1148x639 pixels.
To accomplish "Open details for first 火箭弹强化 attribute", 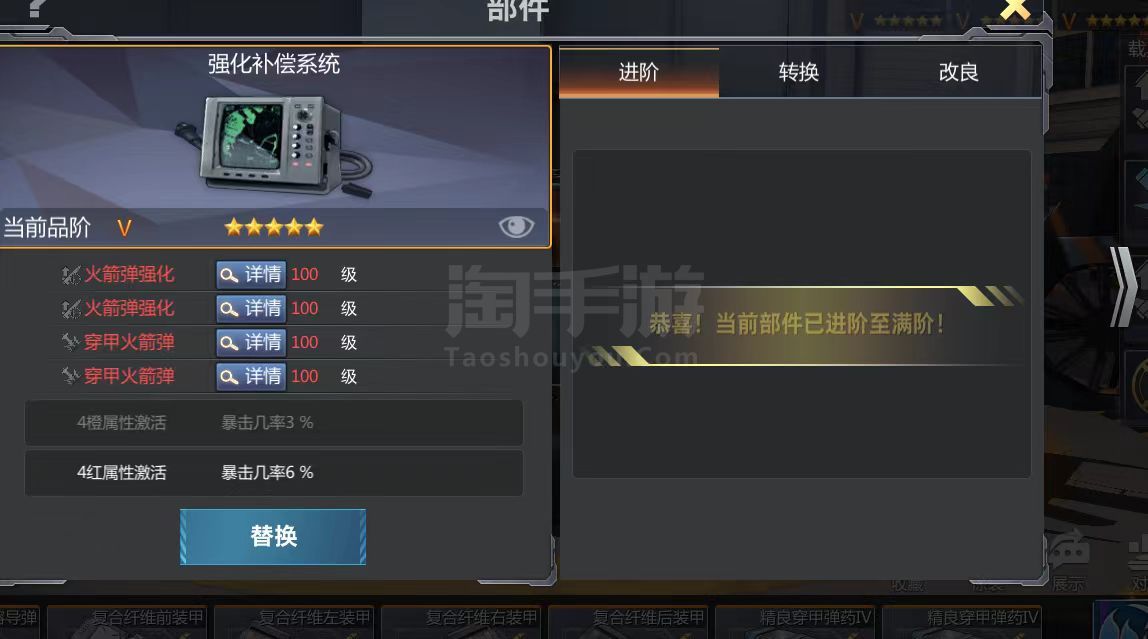I will tap(250, 274).
